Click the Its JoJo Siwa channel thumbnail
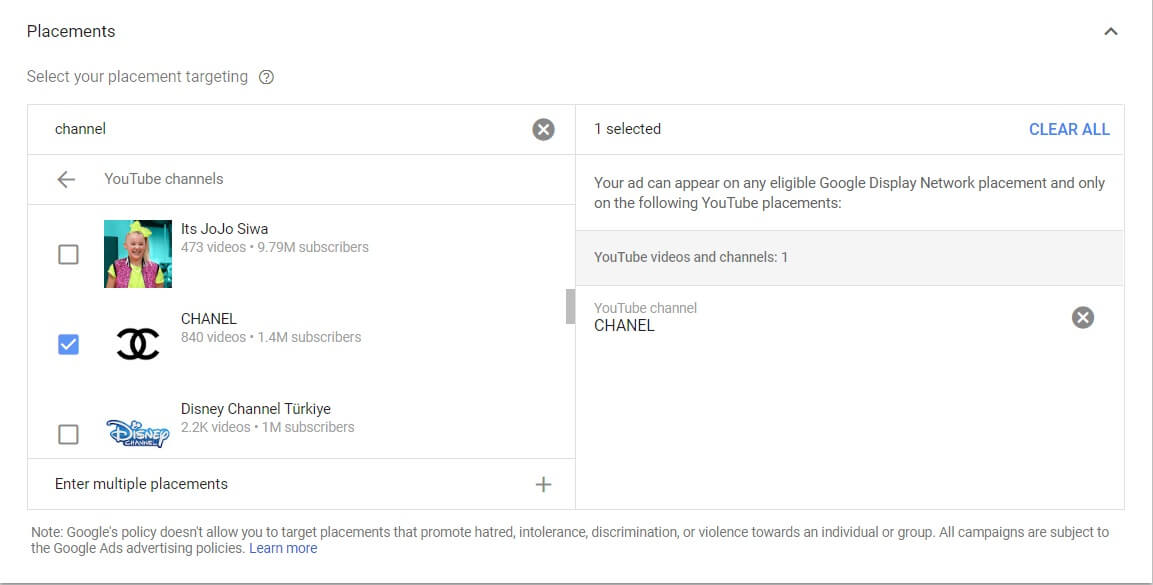This screenshot has height=585, width=1153. click(x=138, y=254)
